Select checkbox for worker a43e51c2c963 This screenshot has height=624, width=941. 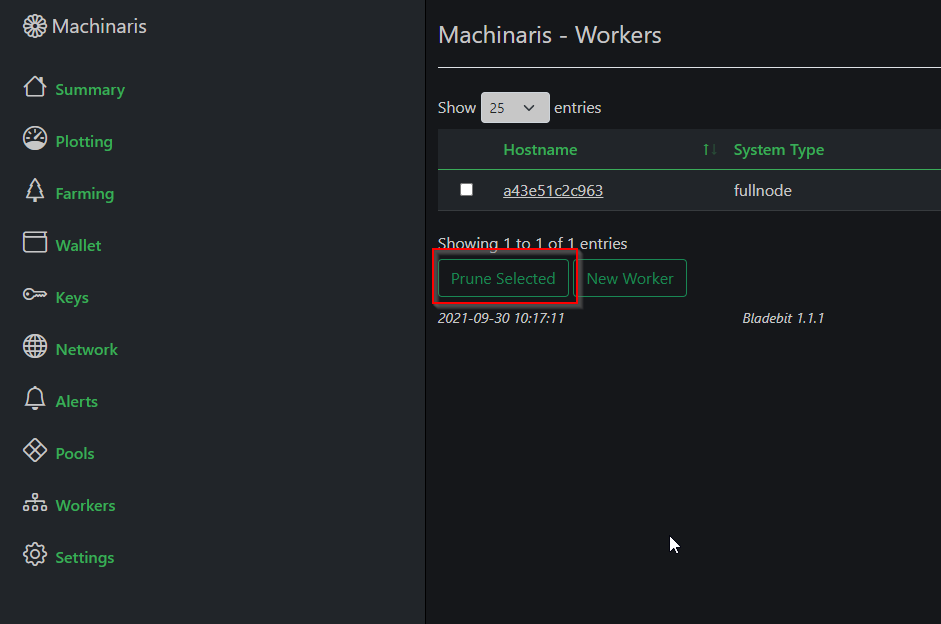tap(466, 190)
